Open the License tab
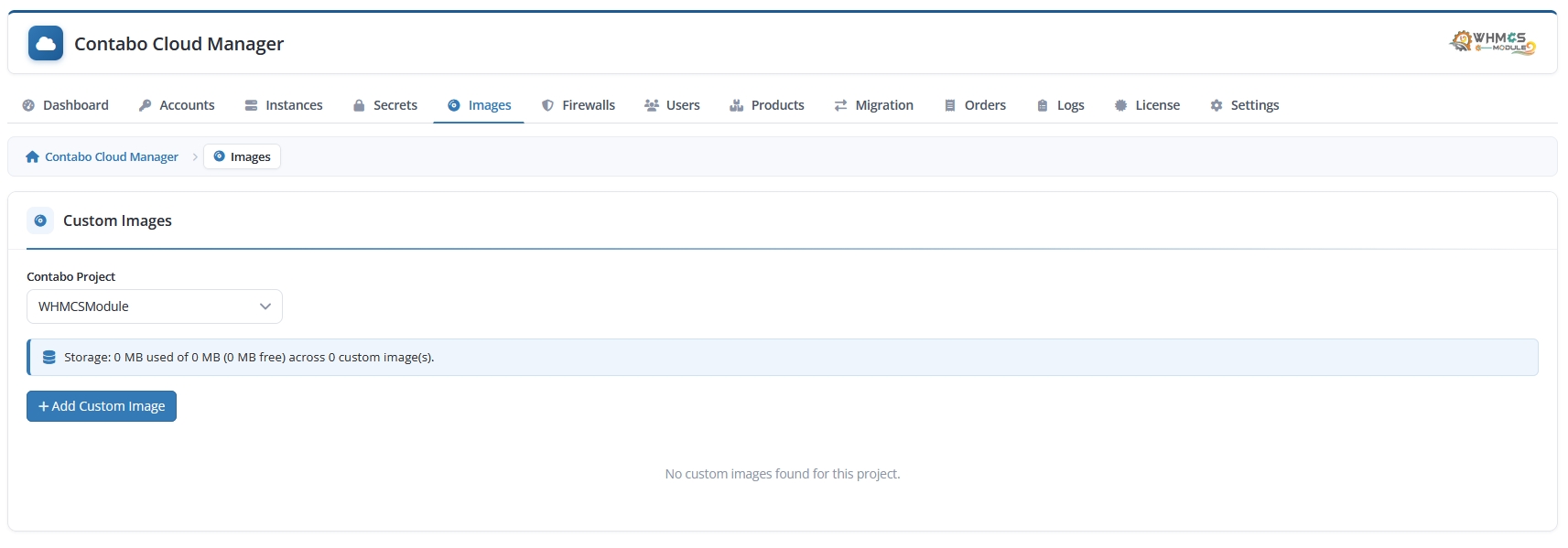This screenshot has height=548, width=1568. [1147, 105]
